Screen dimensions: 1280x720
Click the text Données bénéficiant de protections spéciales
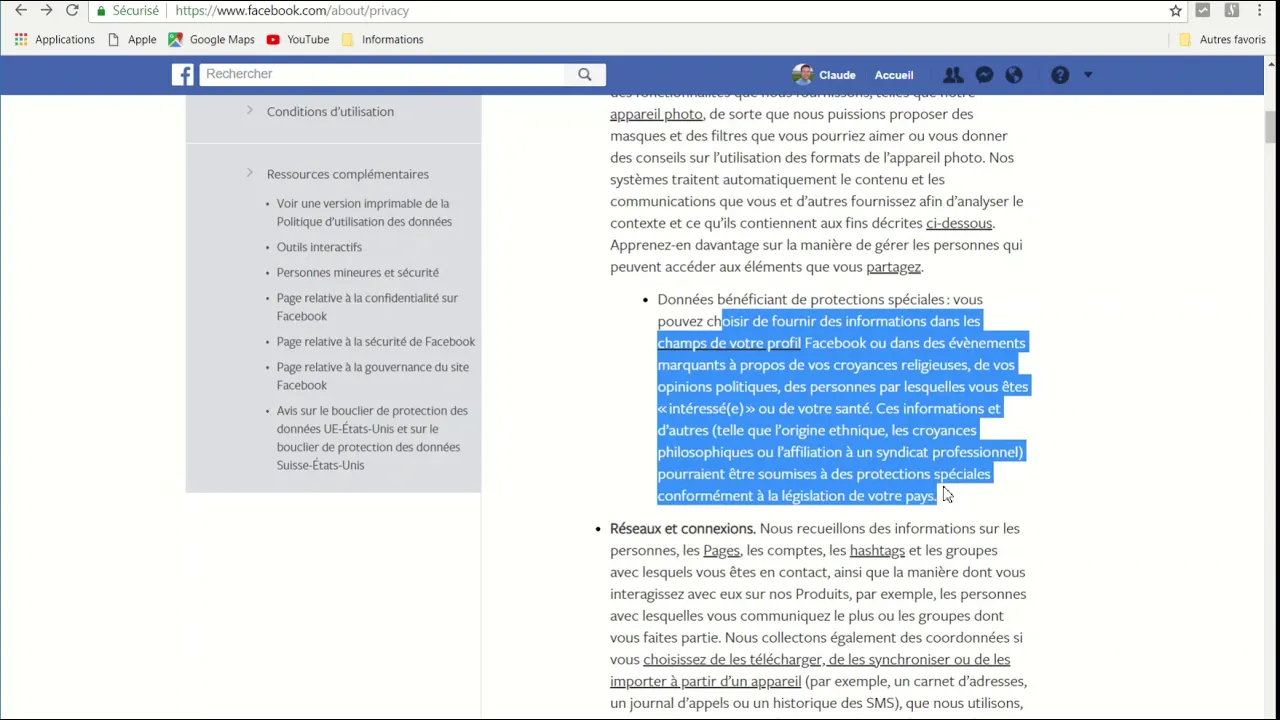801,299
